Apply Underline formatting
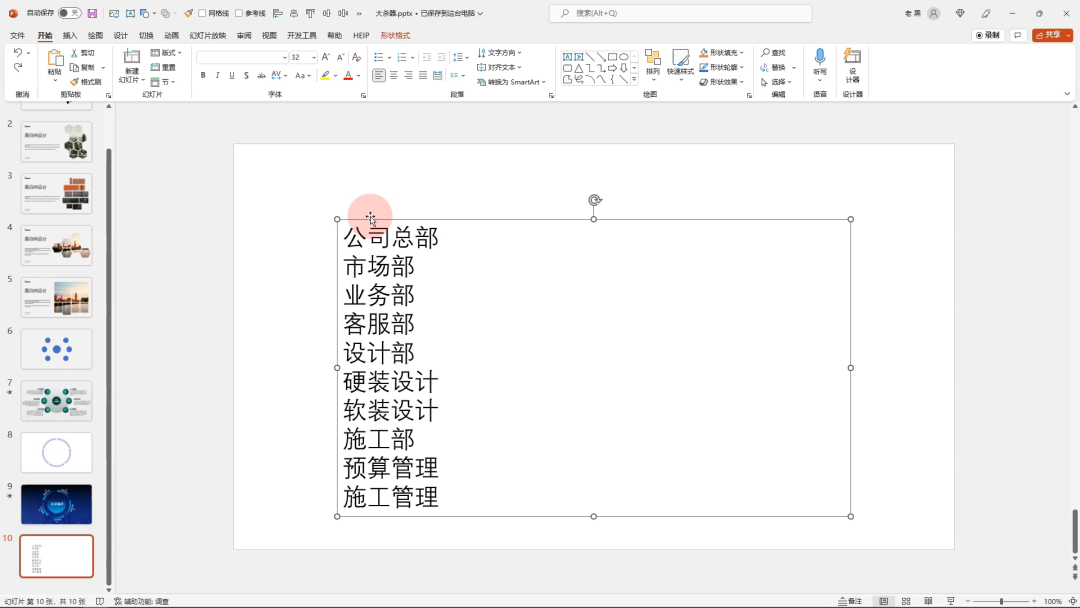Viewport: 1080px width, 608px height. (x=232, y=75)
